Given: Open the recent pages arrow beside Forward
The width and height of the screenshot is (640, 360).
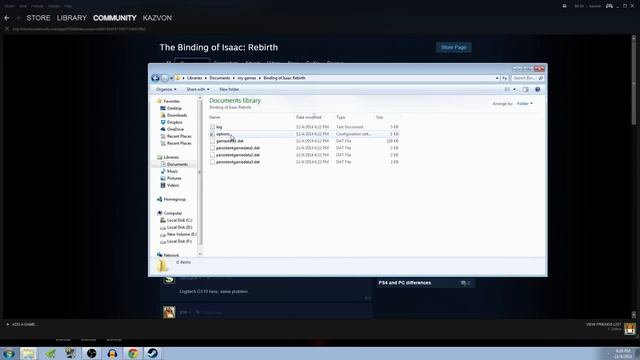Looking at the screenshot, I should (171, 78).
